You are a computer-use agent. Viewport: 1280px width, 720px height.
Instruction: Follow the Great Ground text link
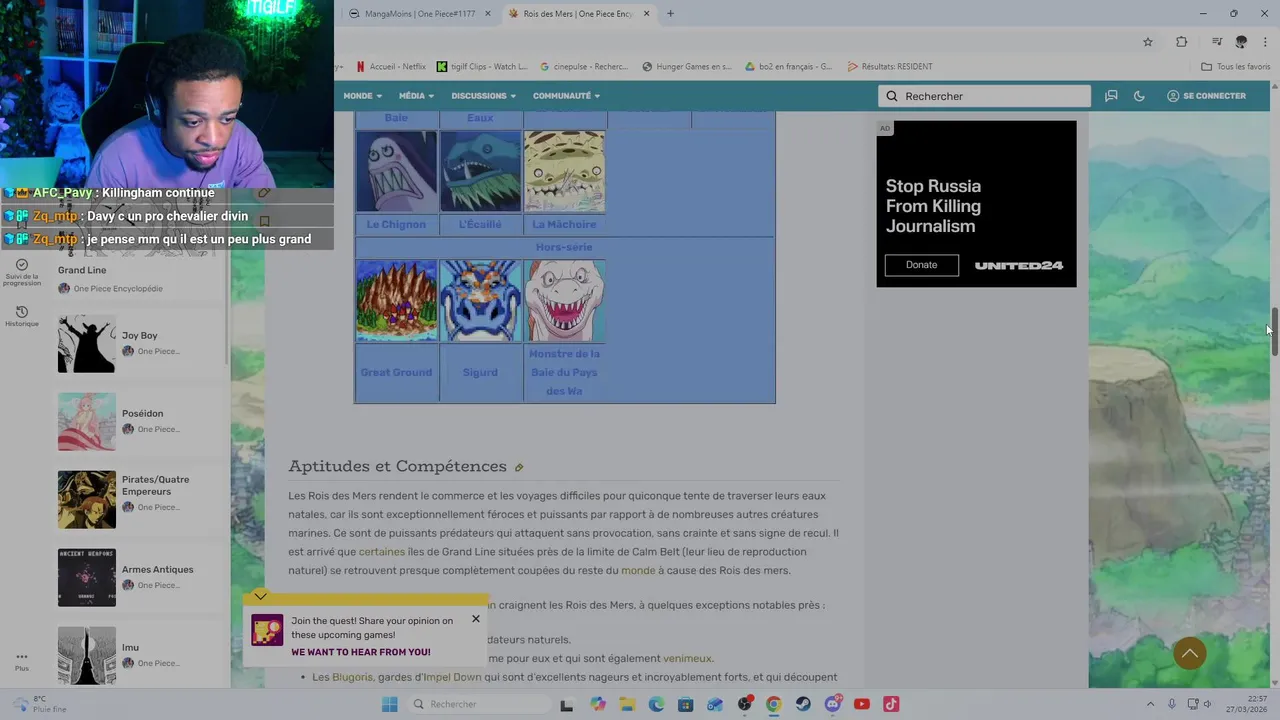pos(396,372)
